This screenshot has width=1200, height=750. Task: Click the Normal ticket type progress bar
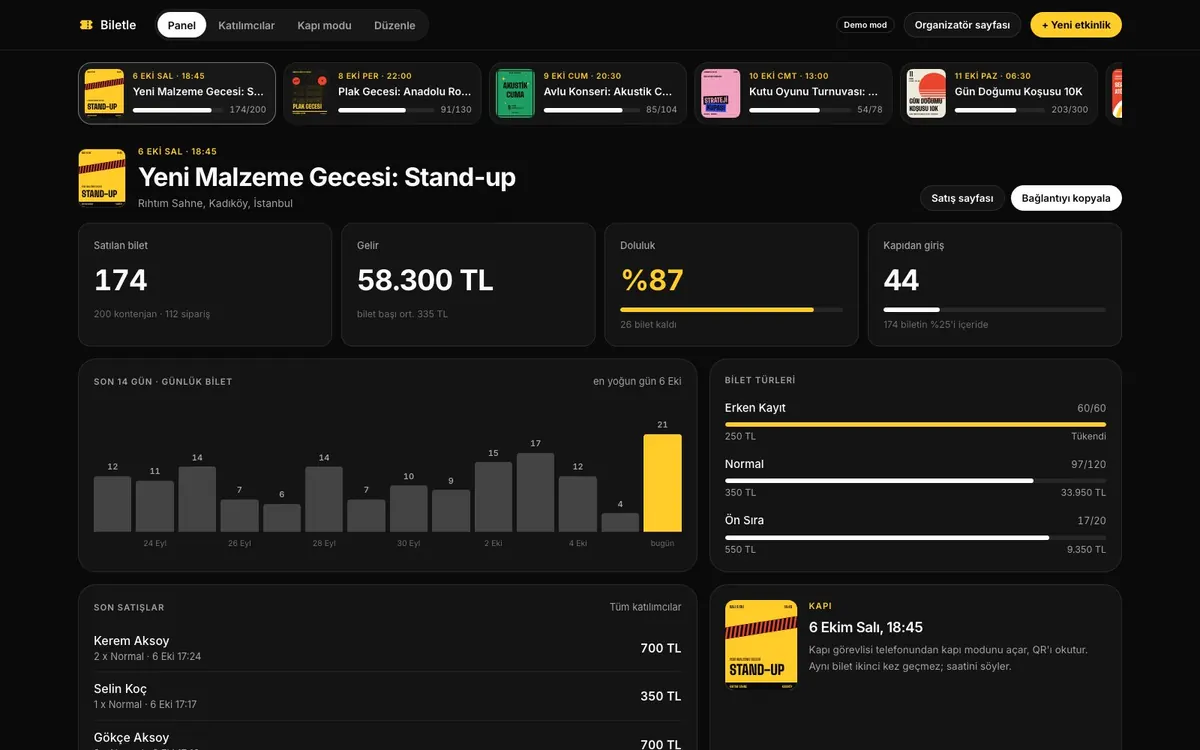[915, 481]
